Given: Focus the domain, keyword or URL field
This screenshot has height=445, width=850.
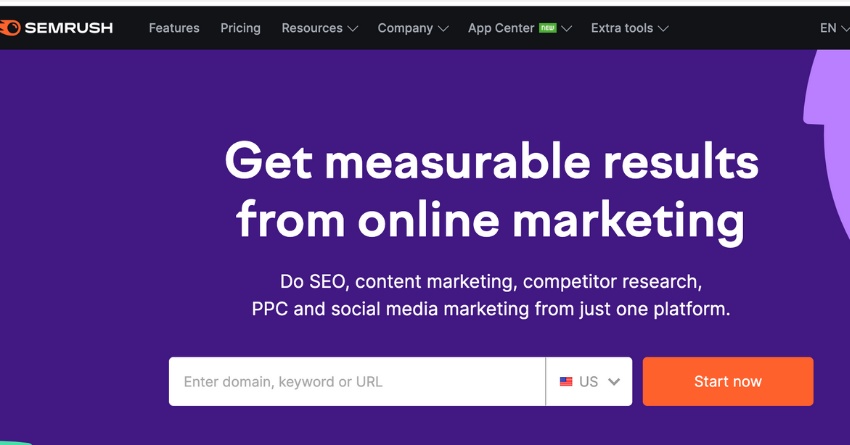Looking at the screenshot, I should (357, 381).
